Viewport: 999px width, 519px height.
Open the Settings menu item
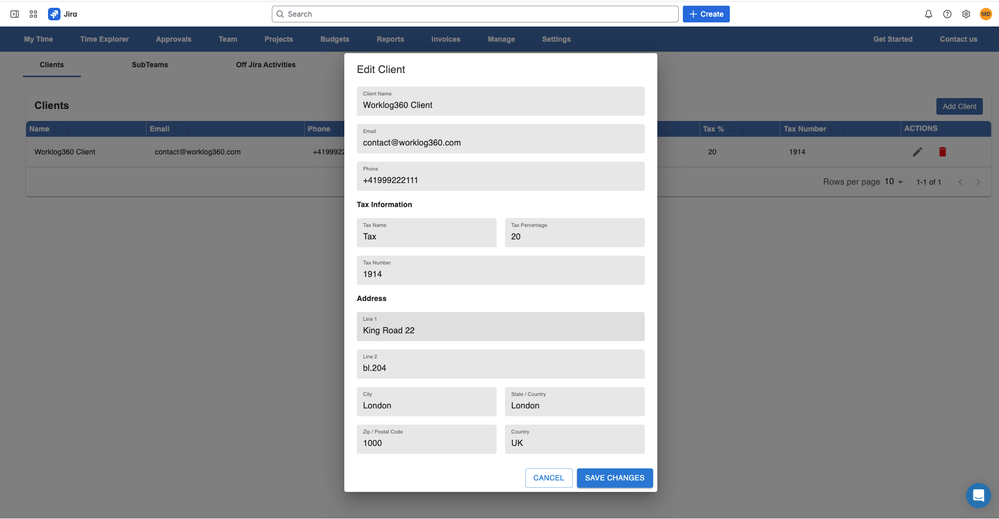tap(556, 39)
